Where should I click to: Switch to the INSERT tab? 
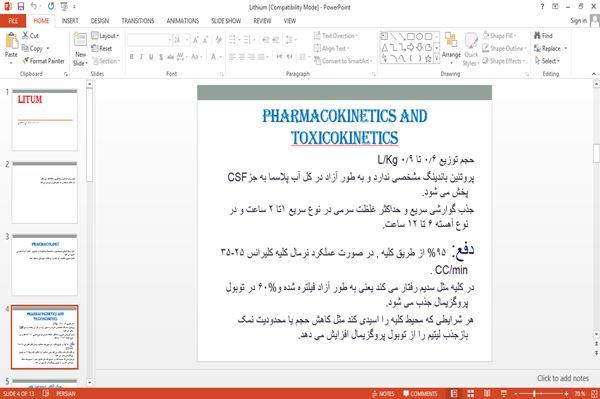coord(70,21)
